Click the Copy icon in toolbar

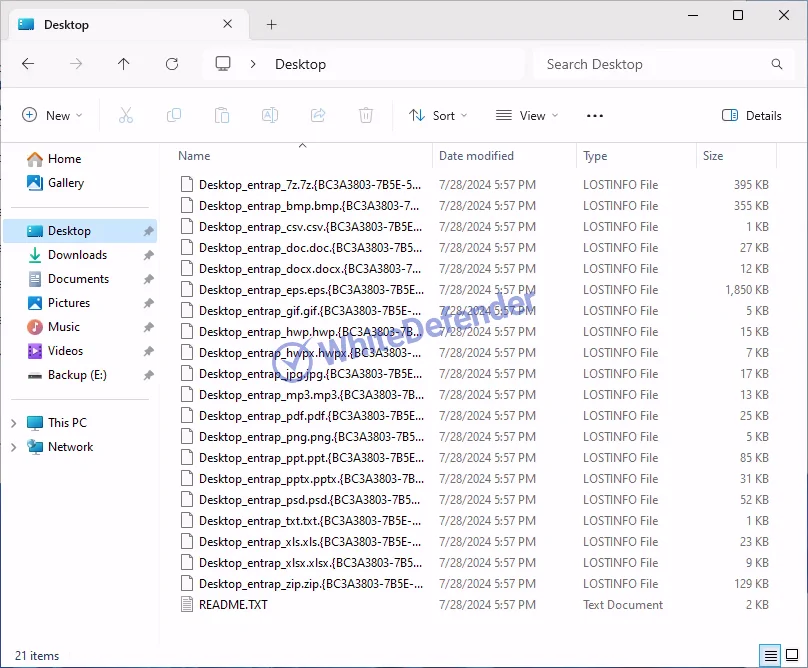[174, 116]
